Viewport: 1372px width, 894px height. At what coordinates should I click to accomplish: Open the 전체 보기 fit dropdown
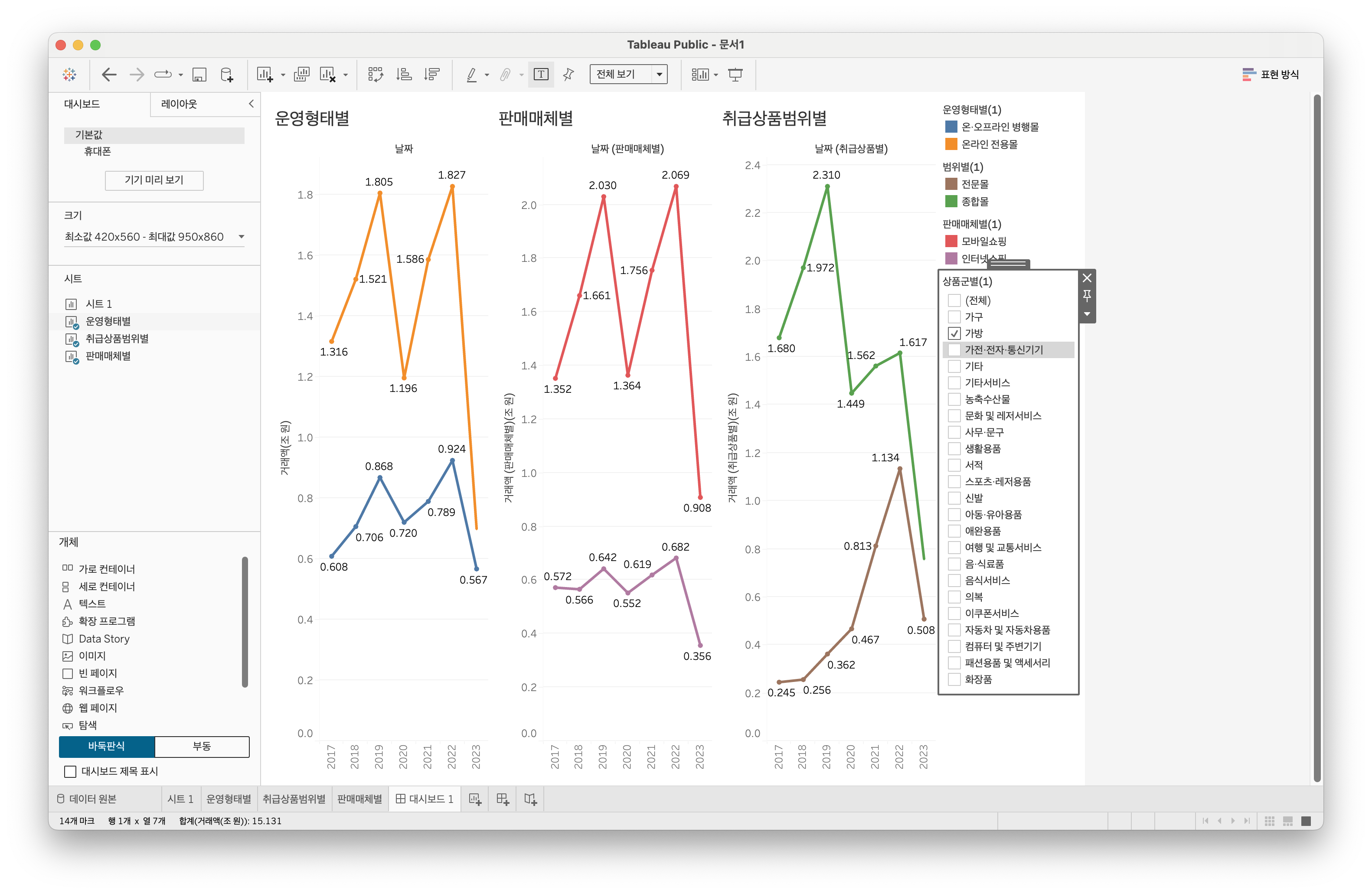(x=659, y=75)
